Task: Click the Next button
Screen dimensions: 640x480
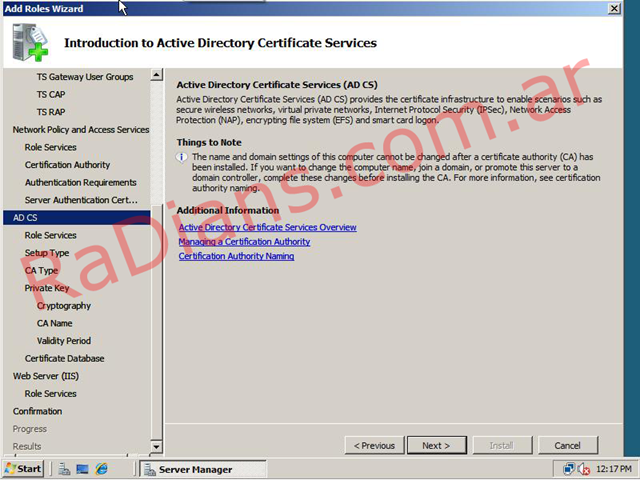Action: [435, 445]
